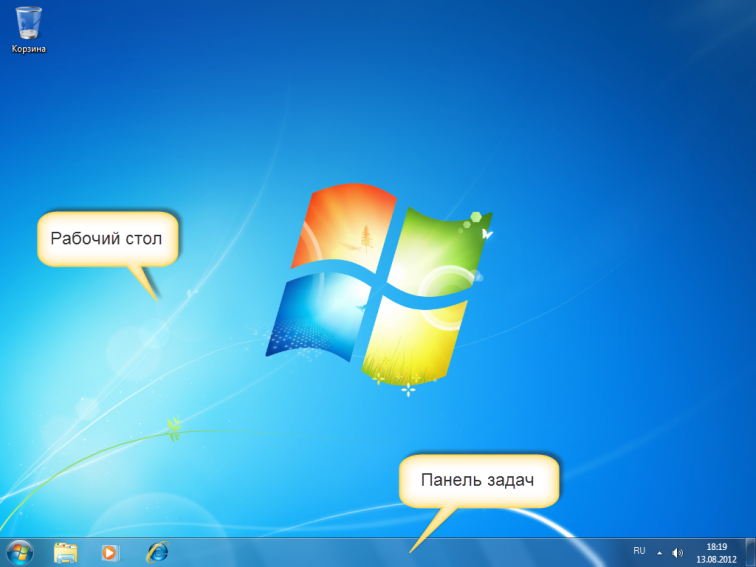Click the RU language indicator
756x567 pixels.
click(639, 551)
